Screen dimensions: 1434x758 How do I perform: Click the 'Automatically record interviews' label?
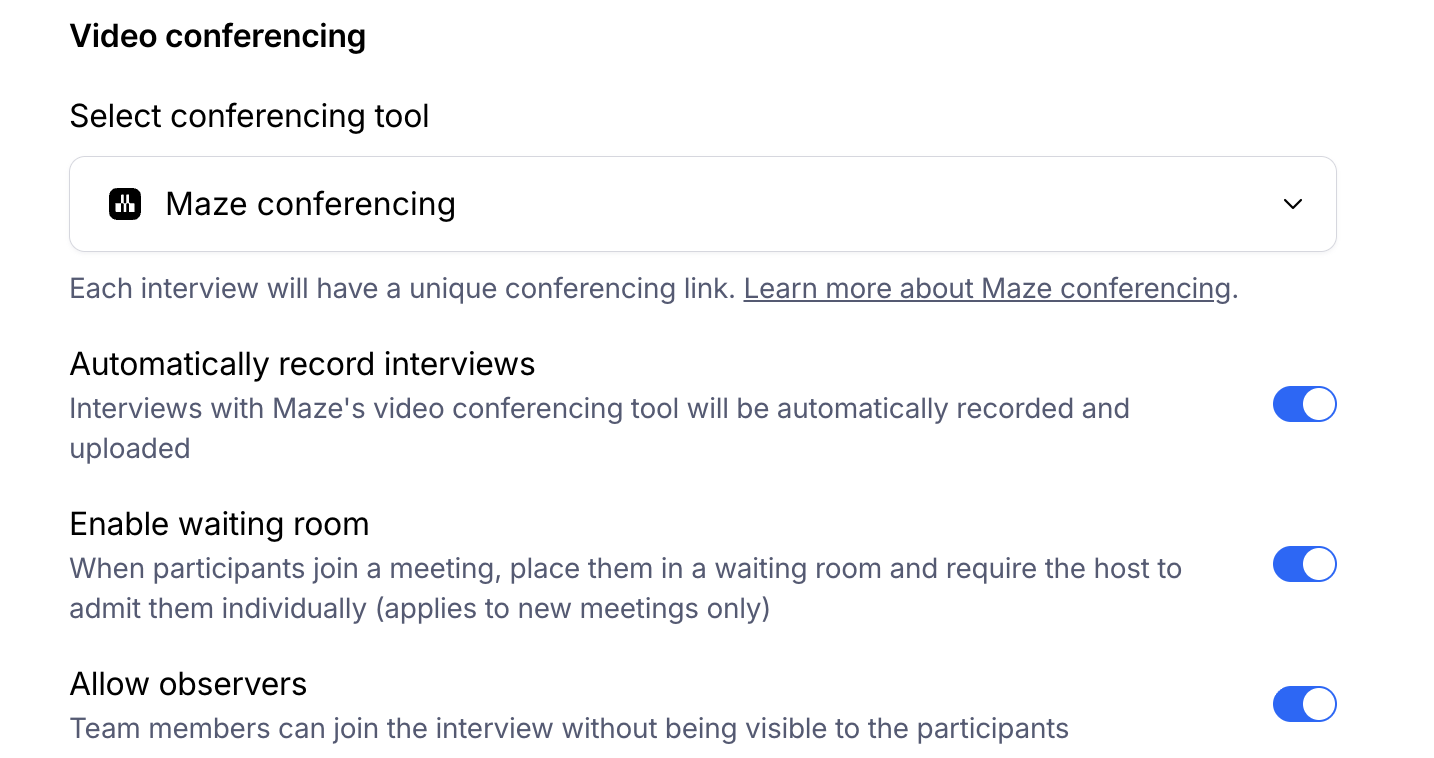[302, 364]
